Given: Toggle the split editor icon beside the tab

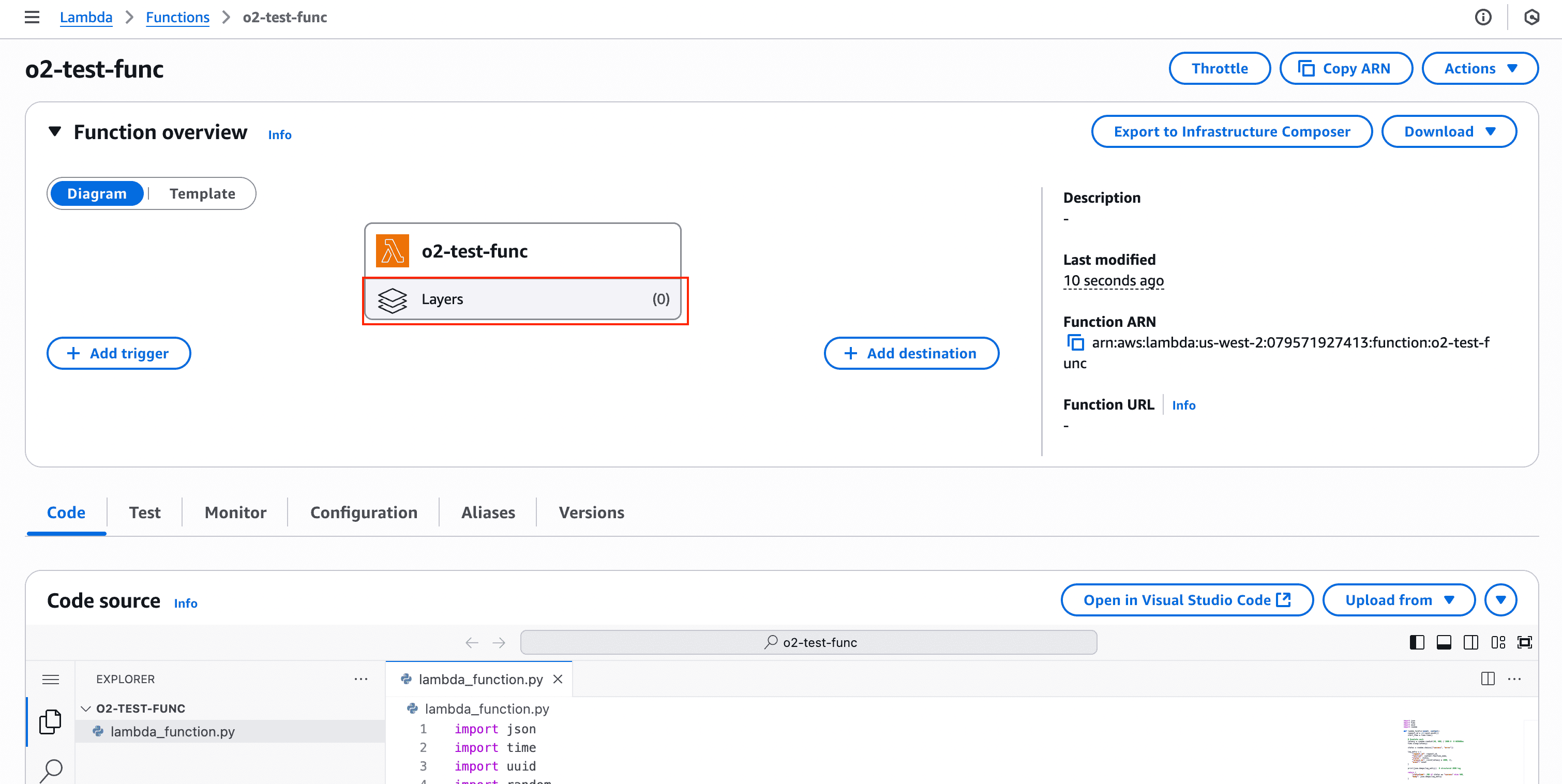Looking at the screenshot, I should (x=1489, y=679).
